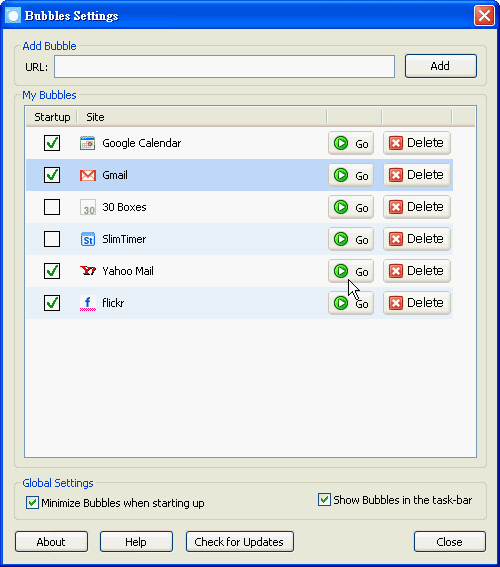The image size is (500, 567).
Task: Click the flickr row favicon
Action: [x=87, y=303]
